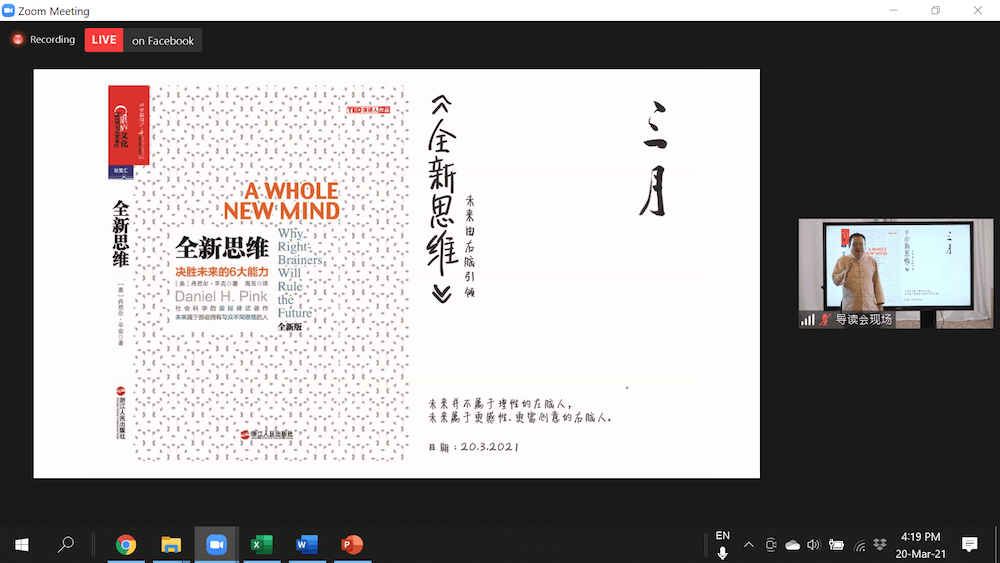The width and height of the screenshot is (1000, 563).
Task: Open Wi-Fi network settings in tray
Action: pyautogui.click(x=859, y=545)
